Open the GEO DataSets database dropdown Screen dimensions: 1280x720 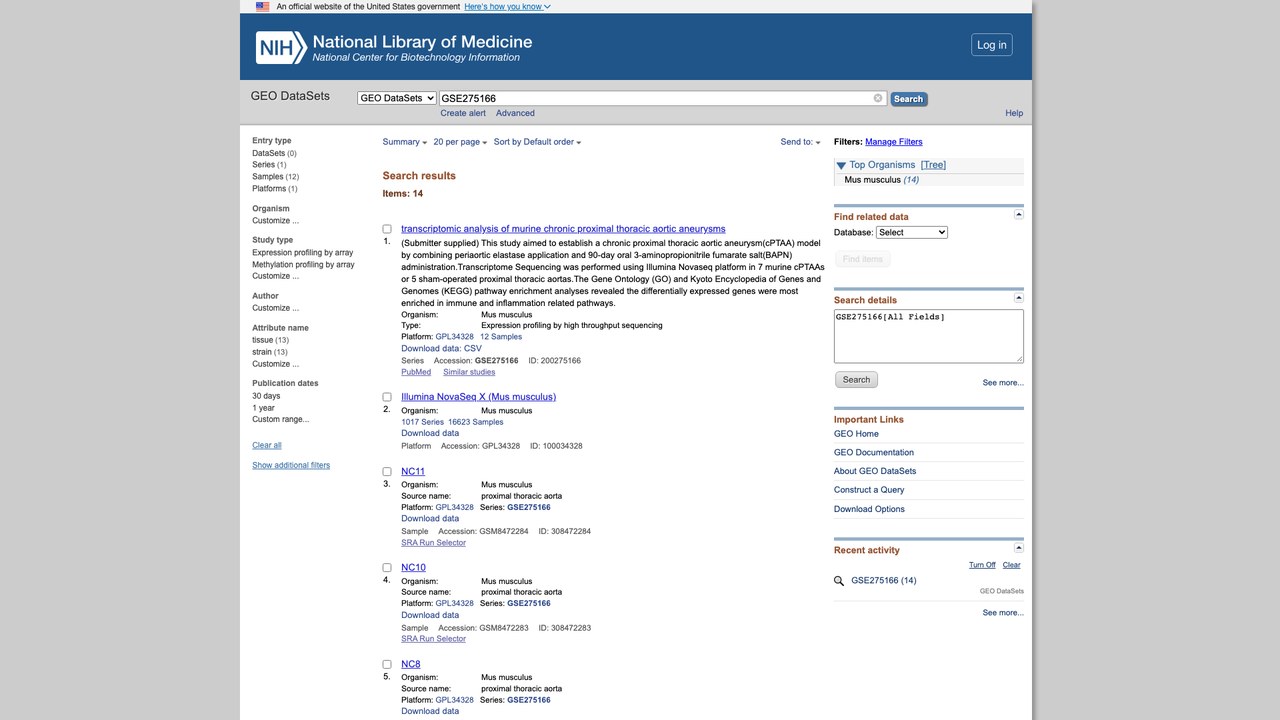tap(397, 98)
